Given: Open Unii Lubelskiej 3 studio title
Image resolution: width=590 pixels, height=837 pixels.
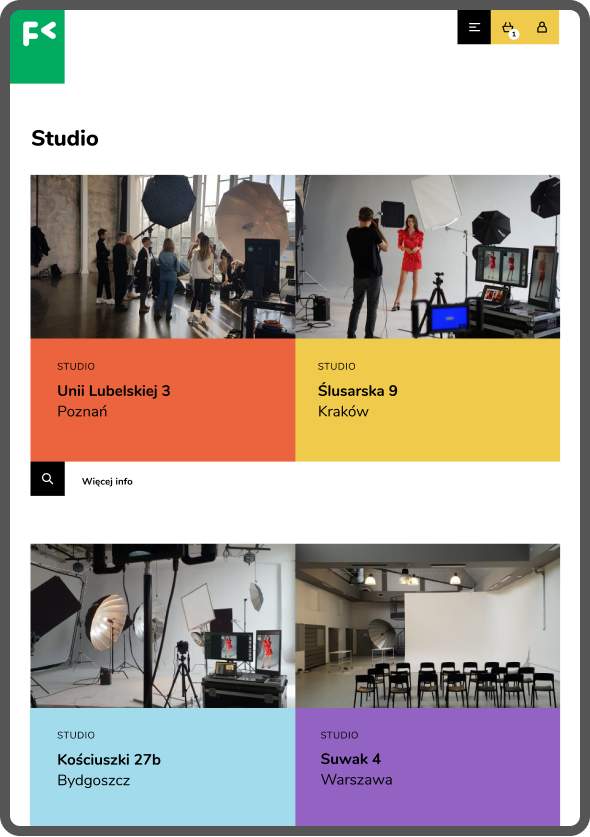Looking at the screenshot, I should 114,391.
